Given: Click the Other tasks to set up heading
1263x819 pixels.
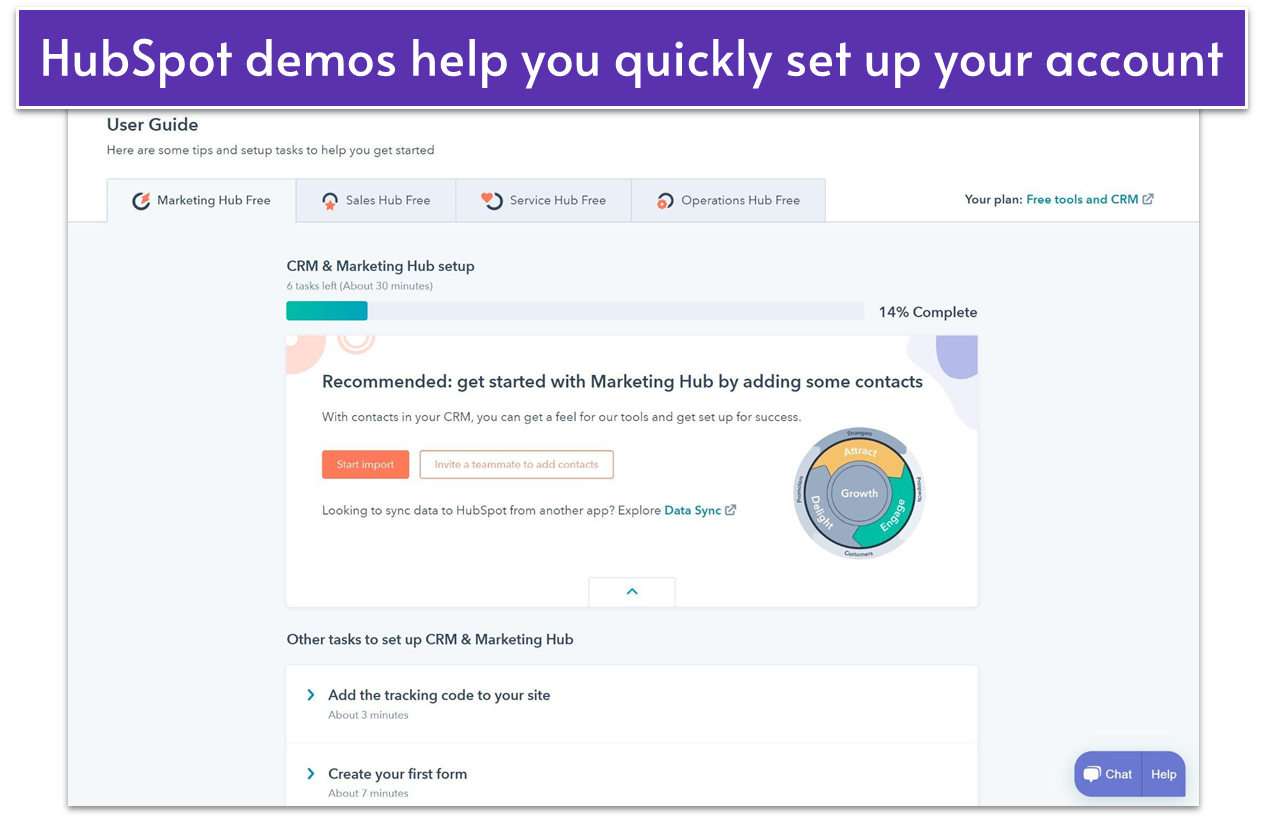Looking at the screenshot, I should tap(430, 639).
